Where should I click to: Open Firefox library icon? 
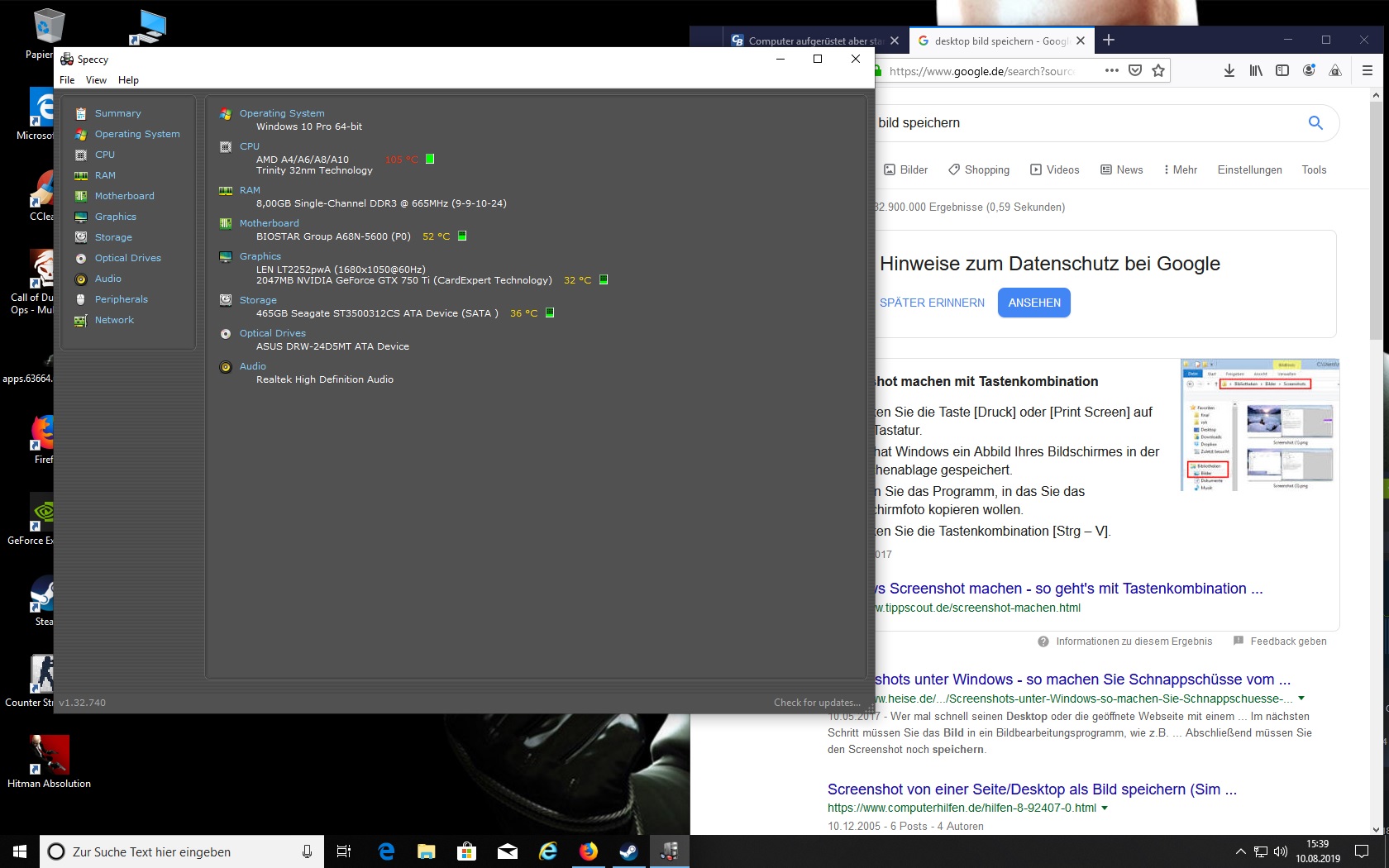pyautogui.click(x=1256, y=70)
